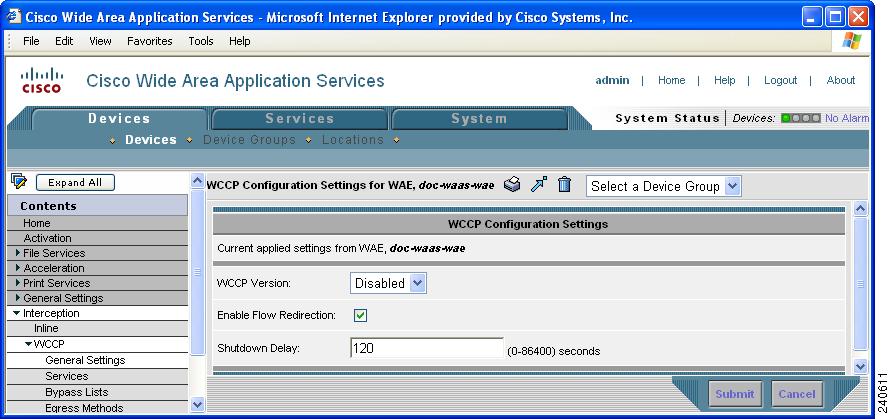Image resolution: width=890 pixels, height=419 pixels.
Task: Open the Help menu
Action: click(240, 41)
